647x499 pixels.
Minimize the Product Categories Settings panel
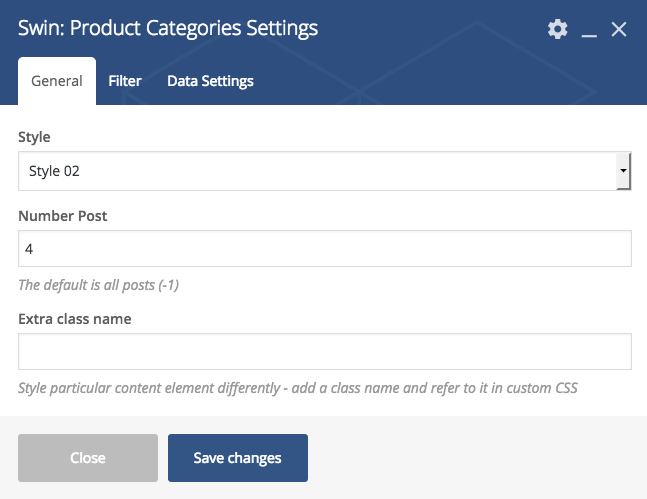click(589, 30)
